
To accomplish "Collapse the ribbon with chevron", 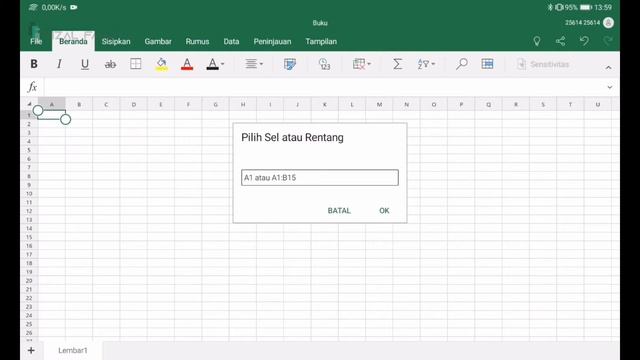I will pos(608,67).
